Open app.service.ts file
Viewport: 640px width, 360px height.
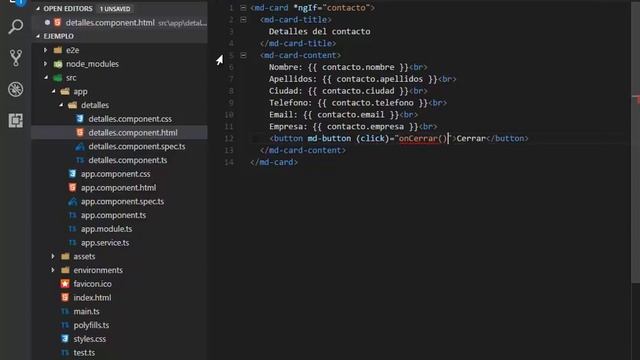105,243
